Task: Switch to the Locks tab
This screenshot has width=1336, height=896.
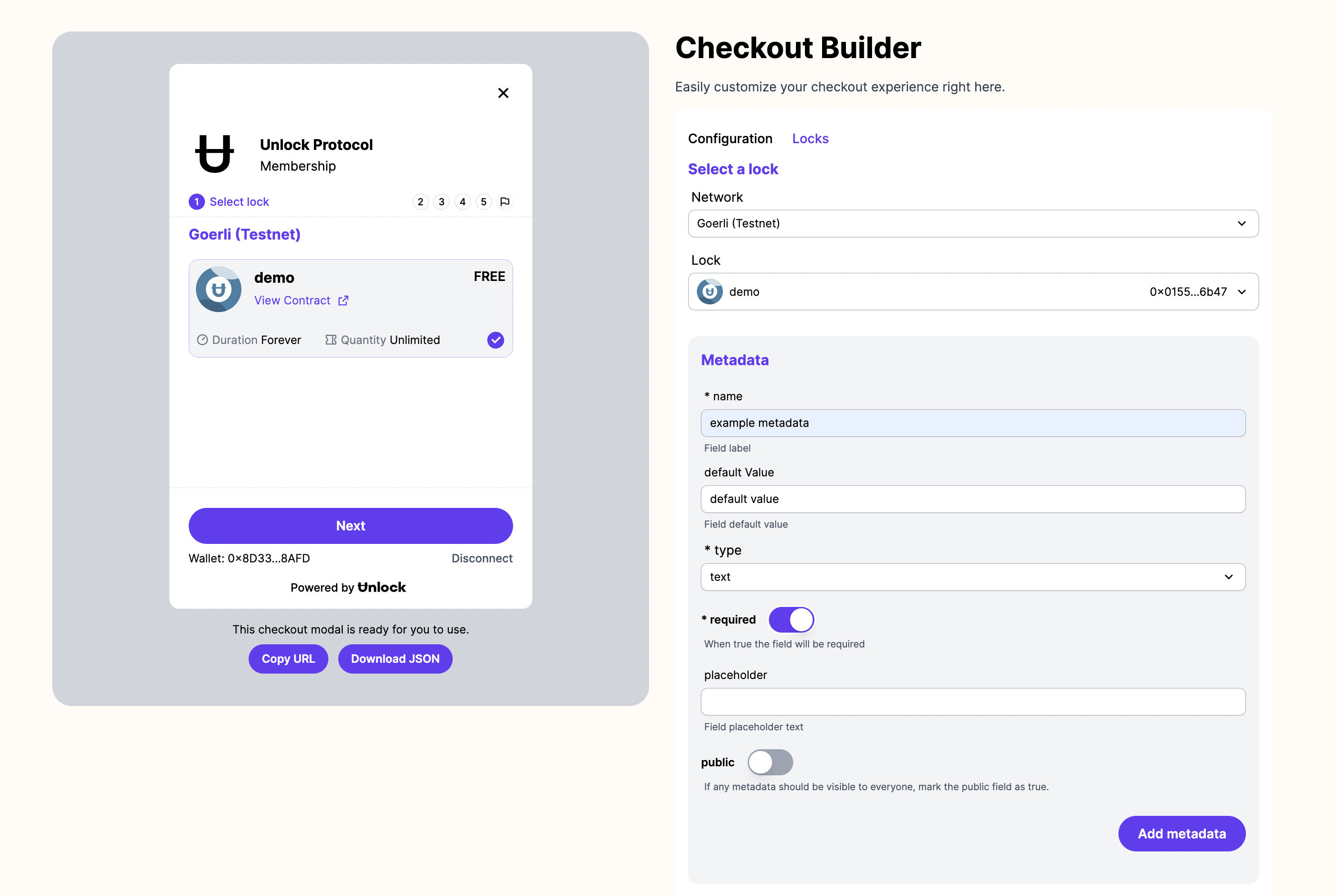Action: click(810, 138)
